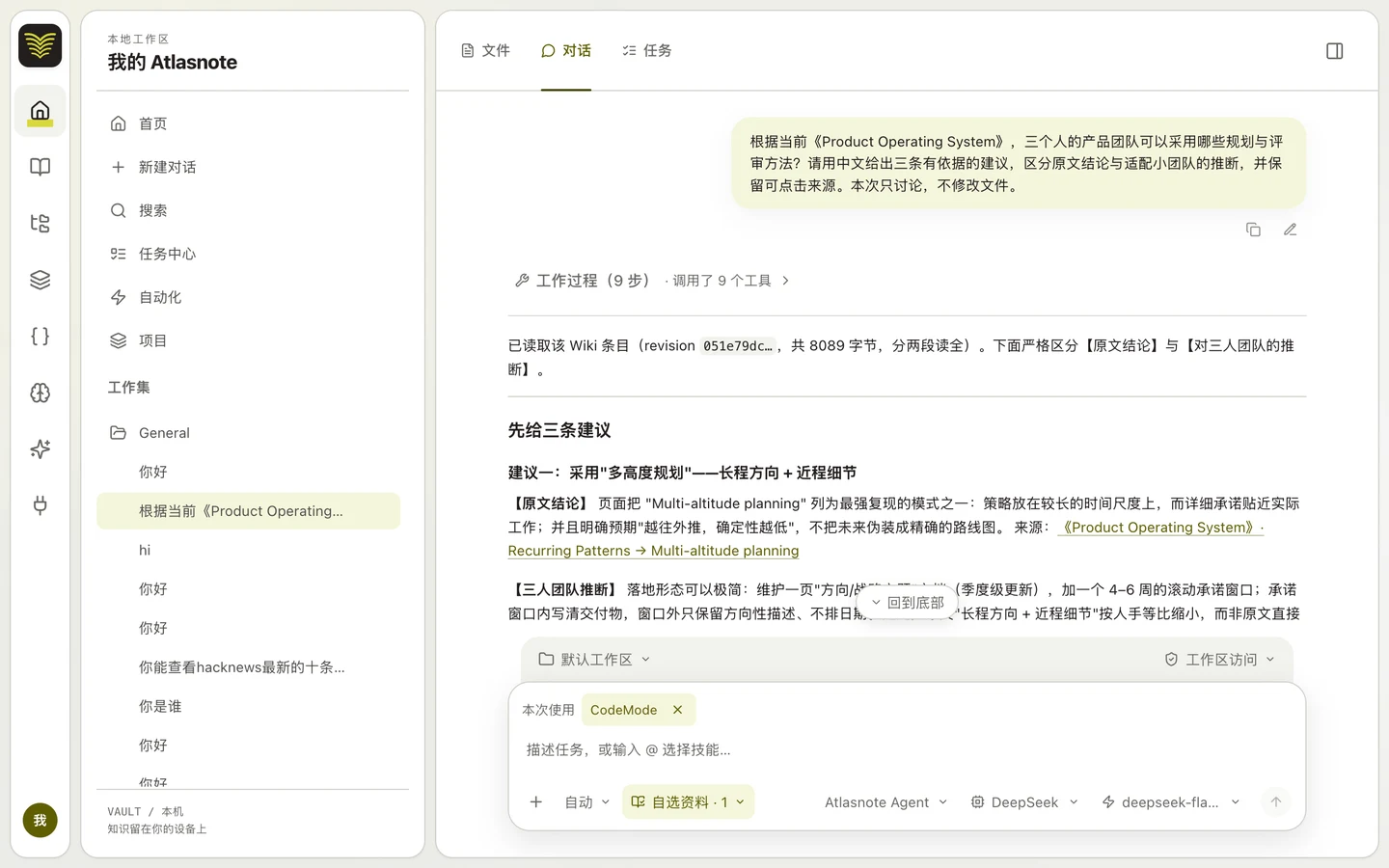Start a 新建对话 from the sidebar
The height and width of the screenshot is (868, 1389).
click(253, 167)
